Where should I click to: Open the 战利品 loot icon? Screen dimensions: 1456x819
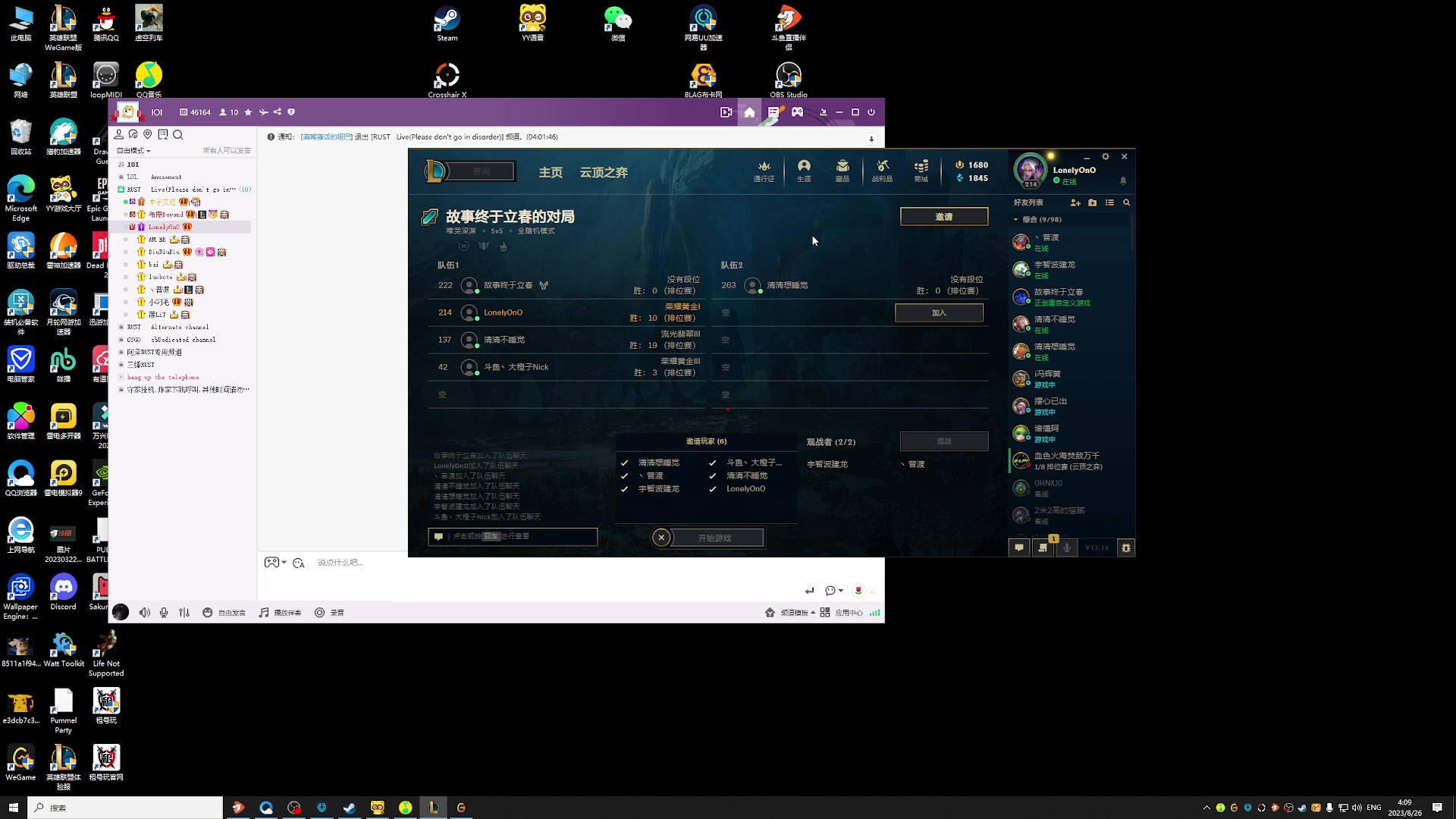click(x=882, y=171)
